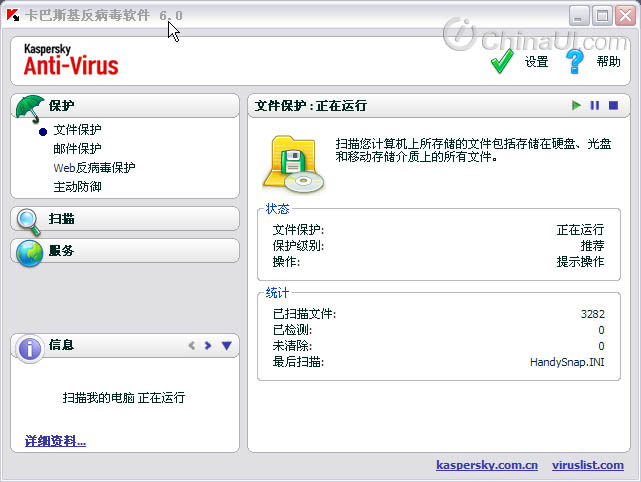Close the Kaspersky window
The height and width of the screenshot is (482, 641).
coord(626,16)
